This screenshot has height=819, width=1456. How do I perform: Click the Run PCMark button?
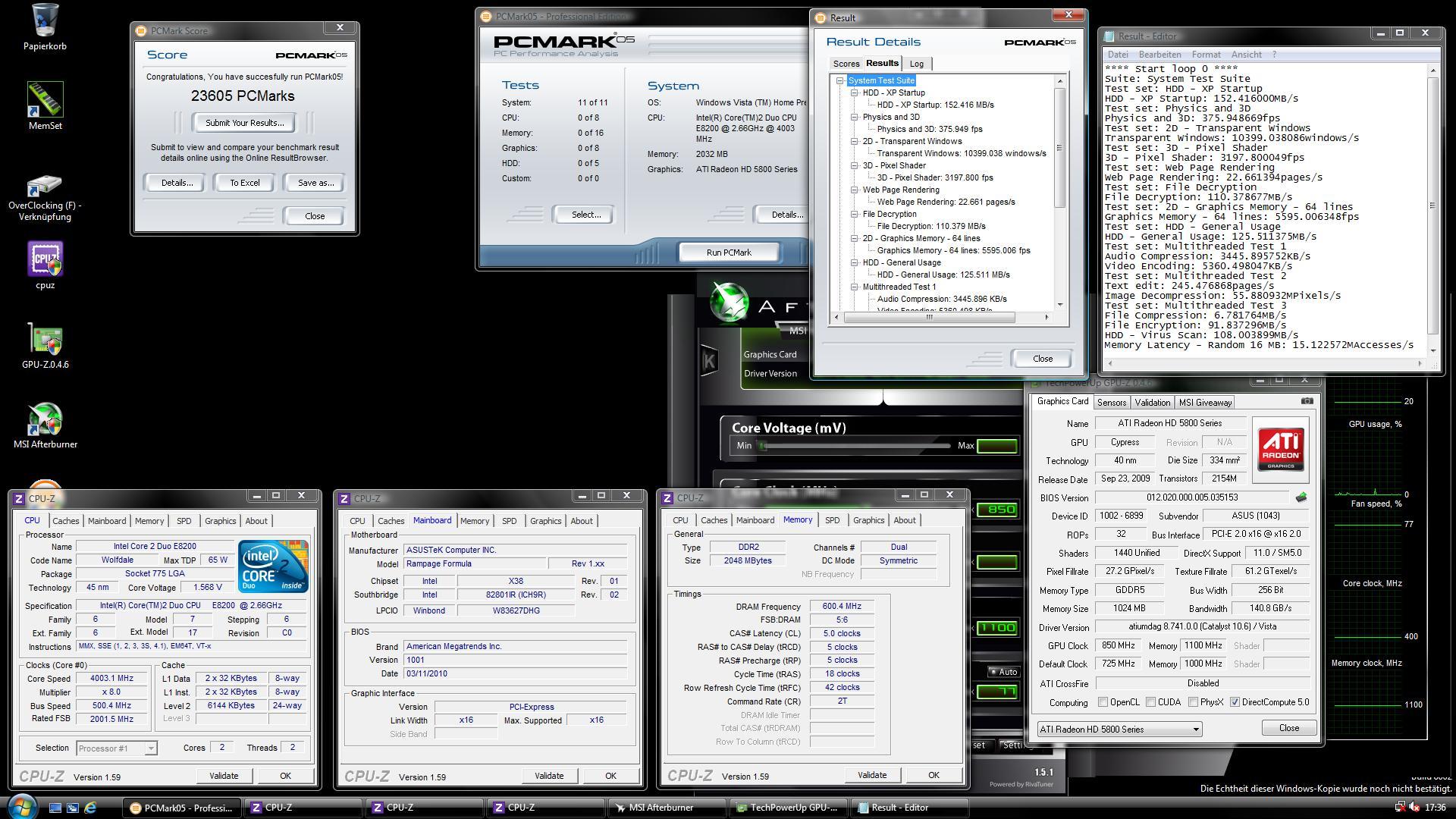pyautogui.click(x=729, y=253)
